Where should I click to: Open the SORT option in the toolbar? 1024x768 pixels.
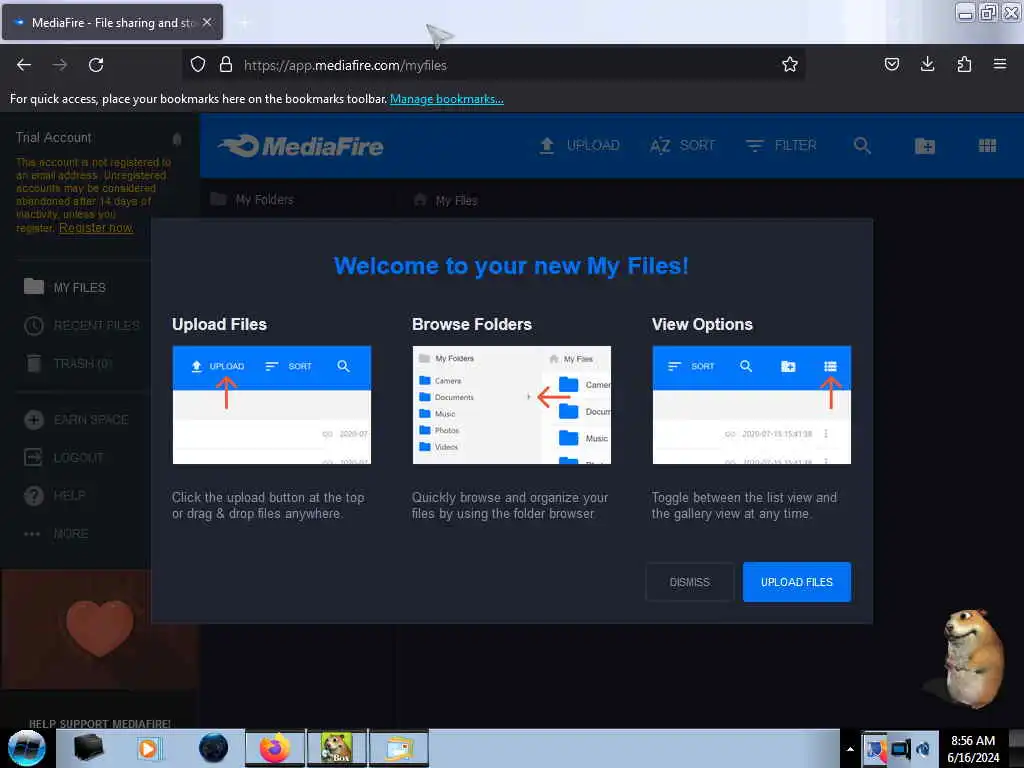click(682, 146)
